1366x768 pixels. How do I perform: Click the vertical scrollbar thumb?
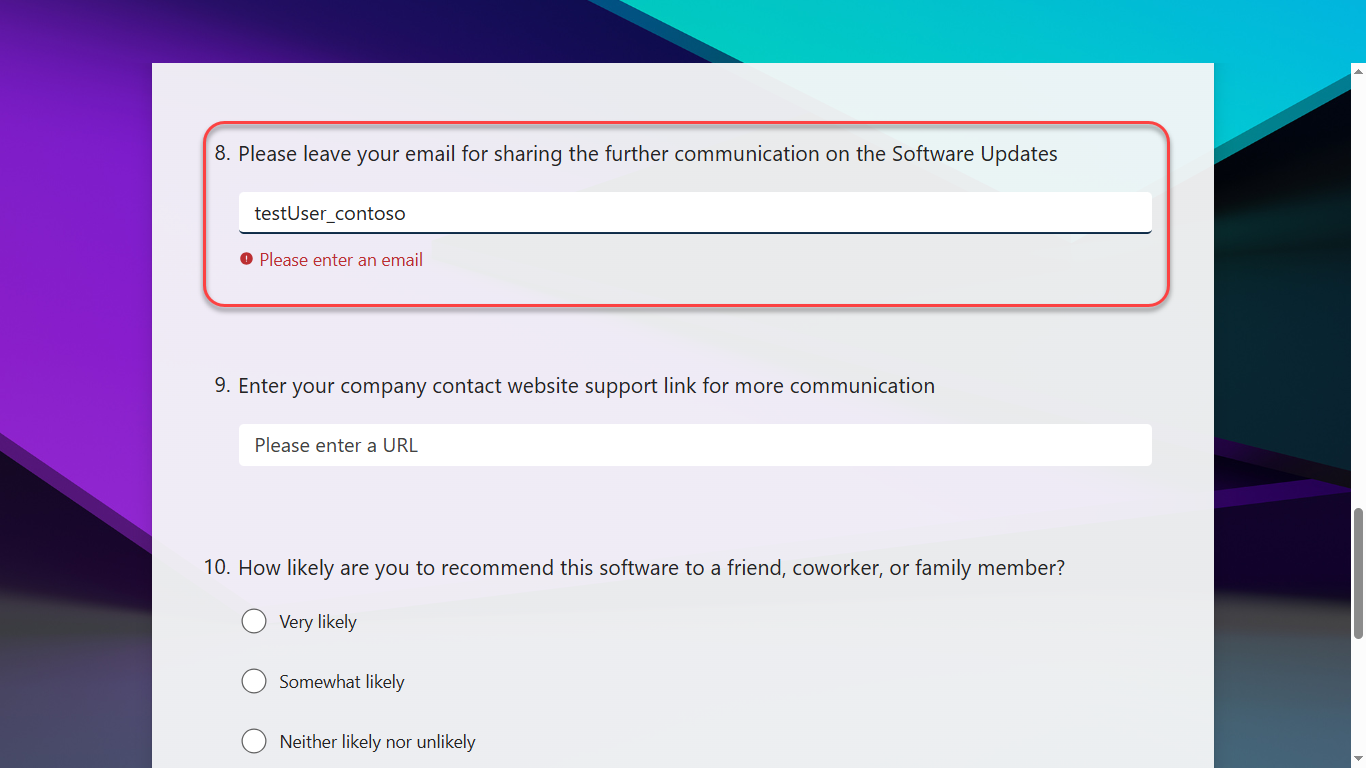tap(1358, 573)
